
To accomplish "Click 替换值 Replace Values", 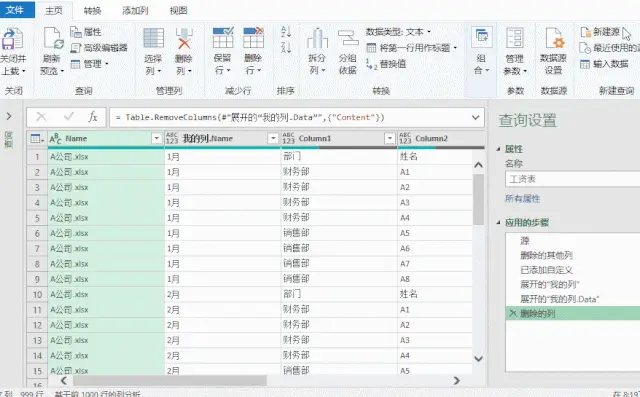I will tap(386, 64).
